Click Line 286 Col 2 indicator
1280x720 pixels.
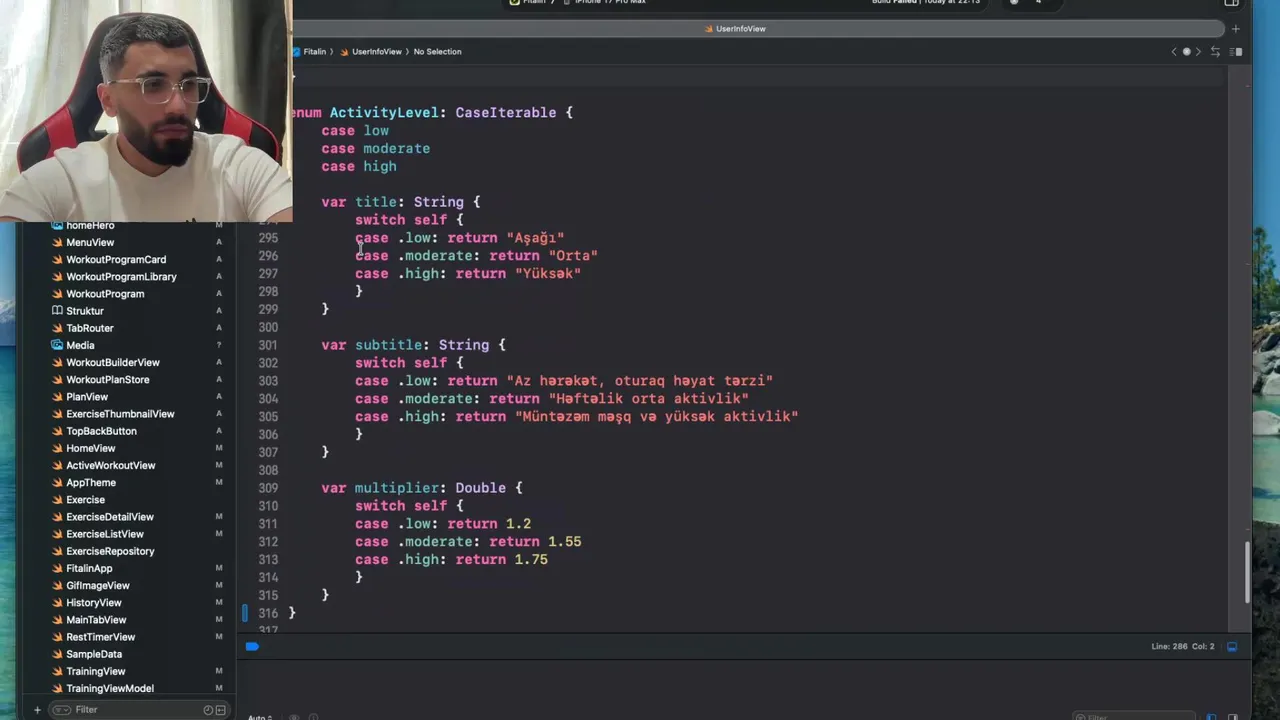[1182, 647]
